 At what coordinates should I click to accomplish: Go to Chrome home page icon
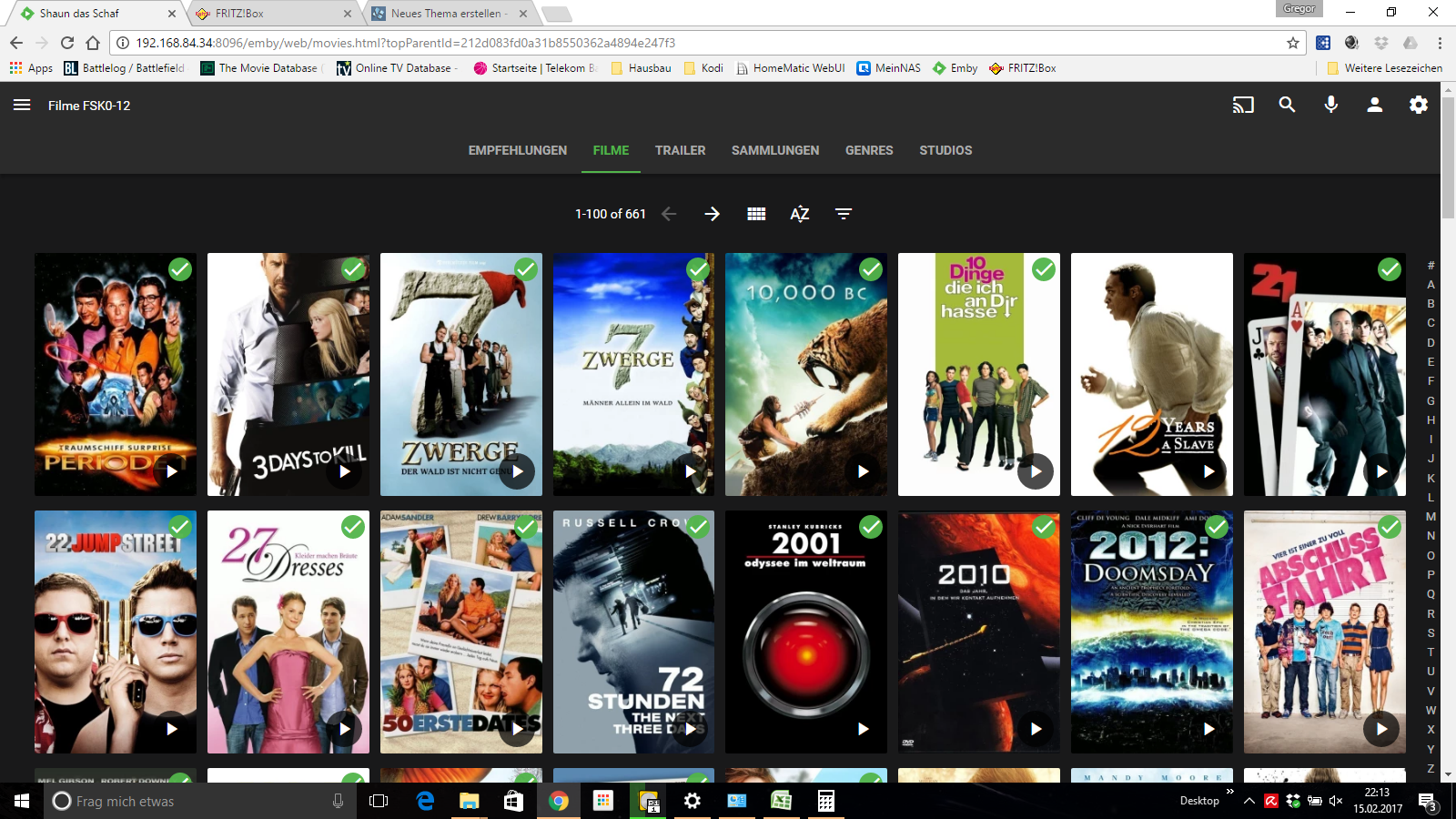pos(93,42)
